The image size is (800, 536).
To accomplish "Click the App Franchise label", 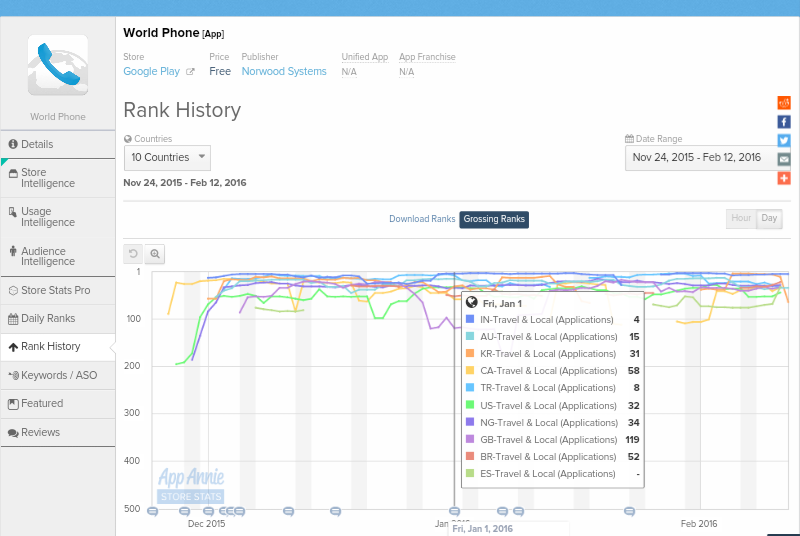I will point(427,57).
